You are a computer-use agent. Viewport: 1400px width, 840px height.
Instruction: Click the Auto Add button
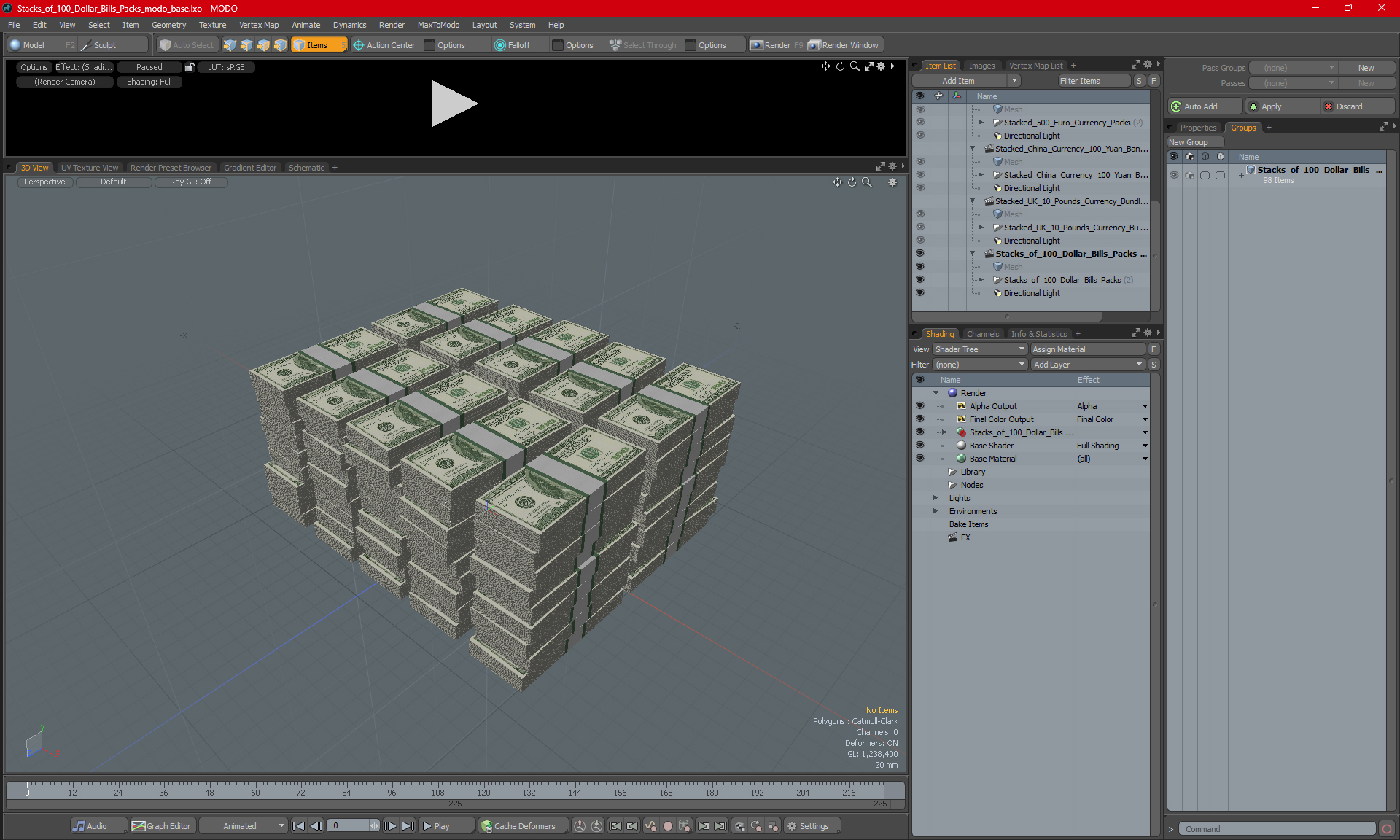[1205, 106]
